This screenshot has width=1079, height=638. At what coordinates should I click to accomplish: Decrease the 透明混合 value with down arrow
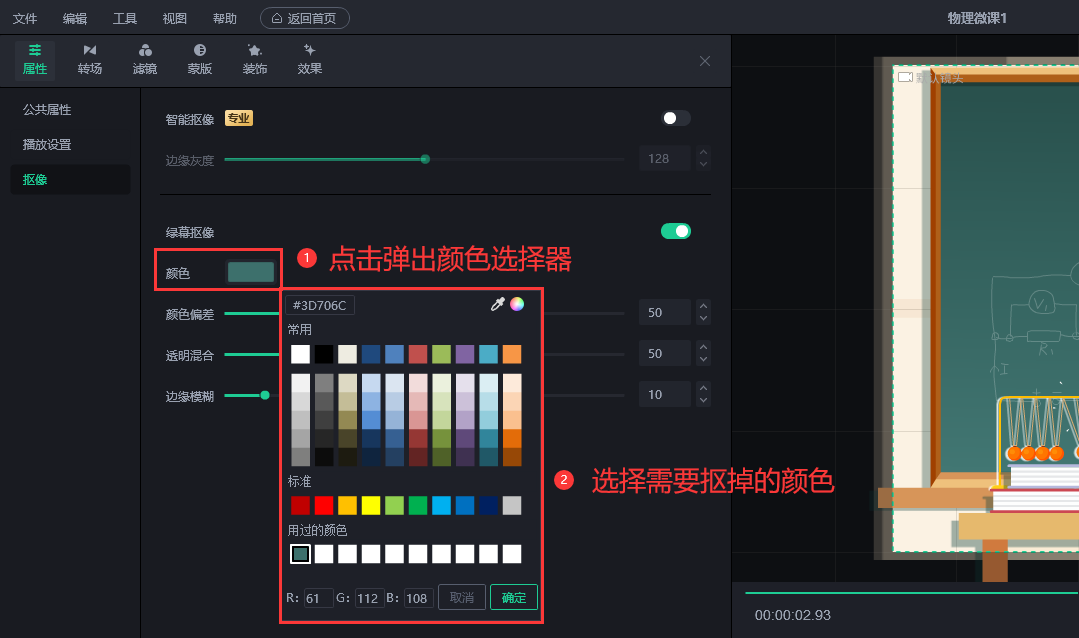point(703,359)
